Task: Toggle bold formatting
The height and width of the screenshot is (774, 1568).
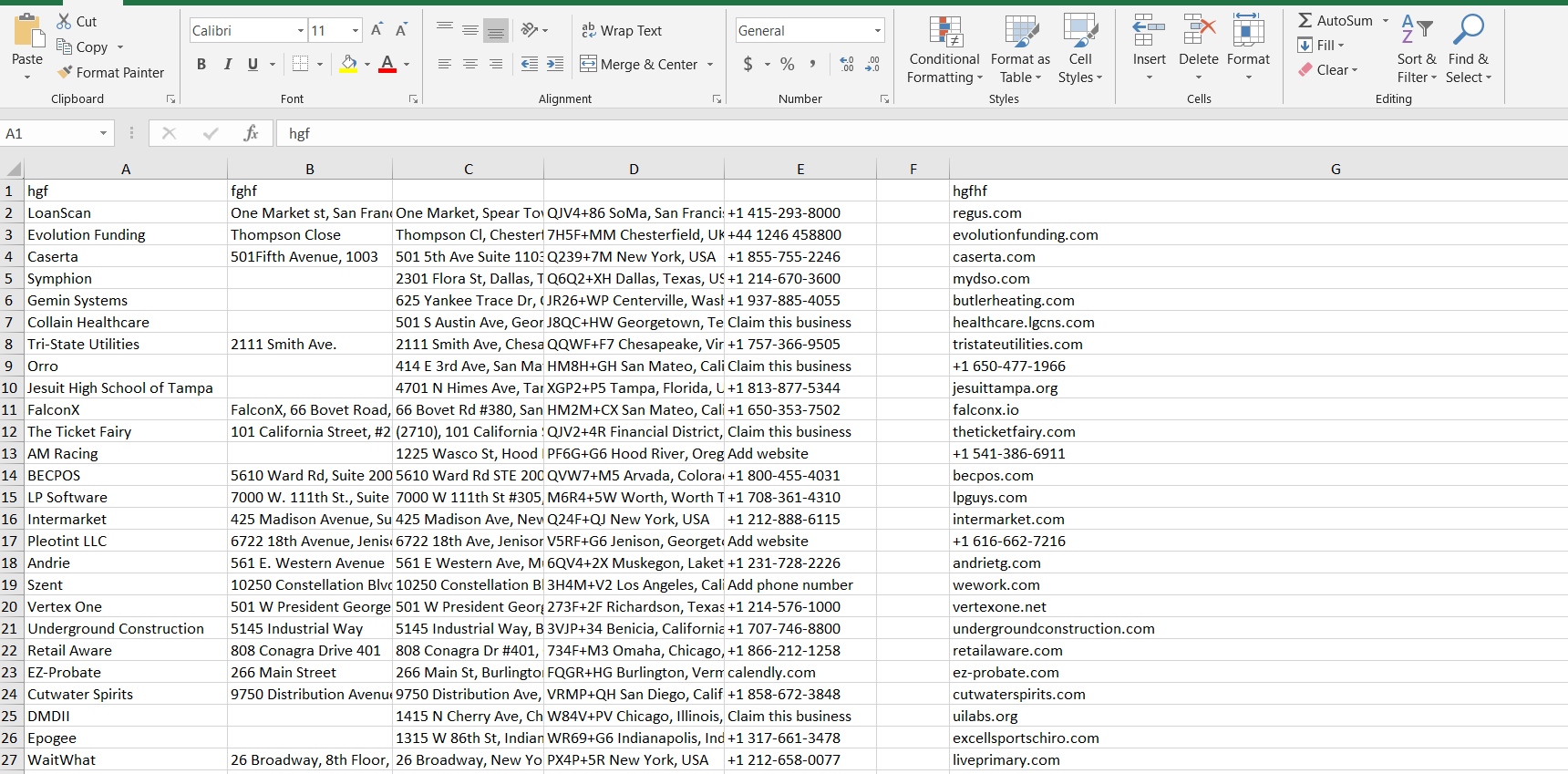Action: (x=201, y=64)
